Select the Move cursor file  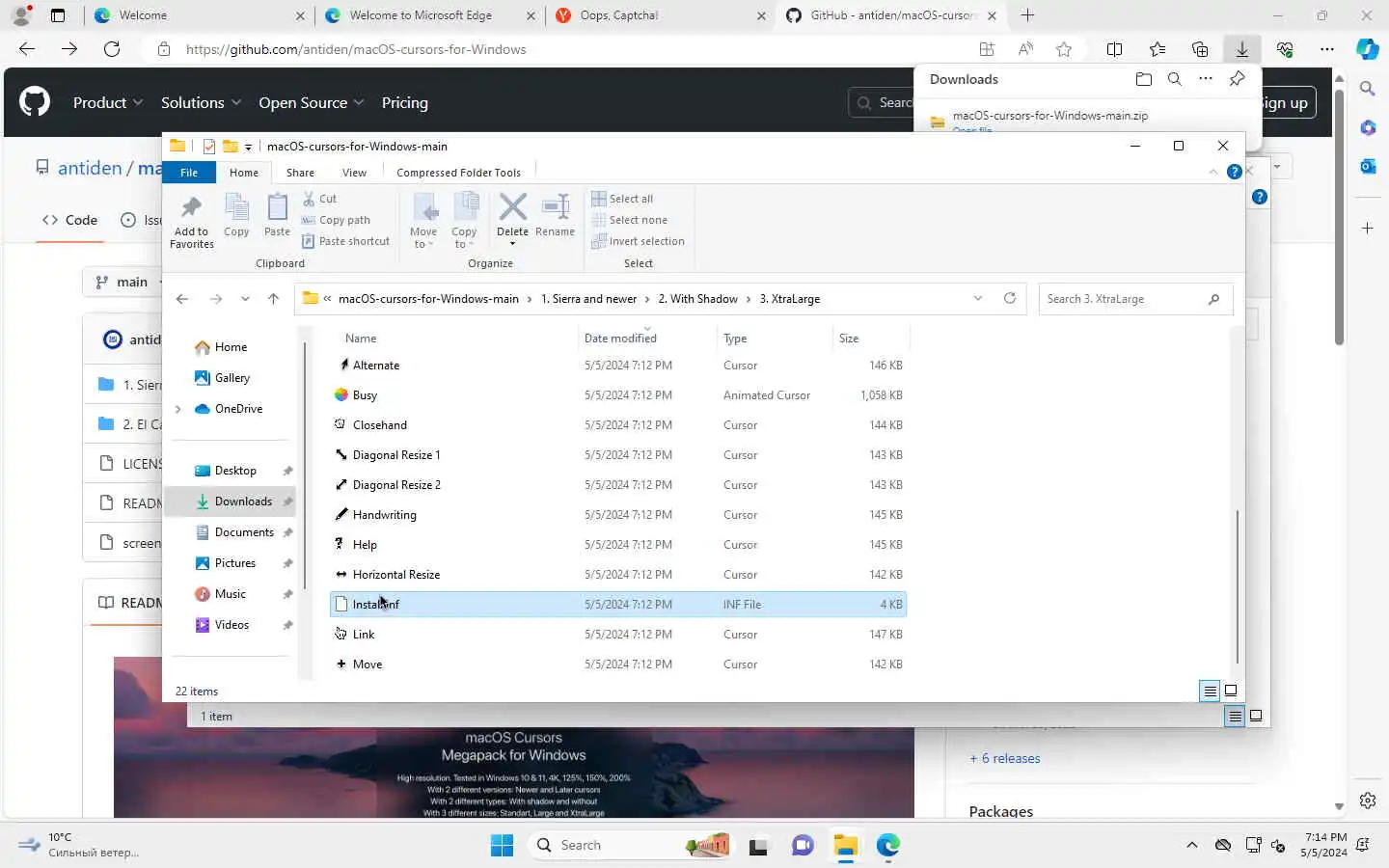[618, 665]
